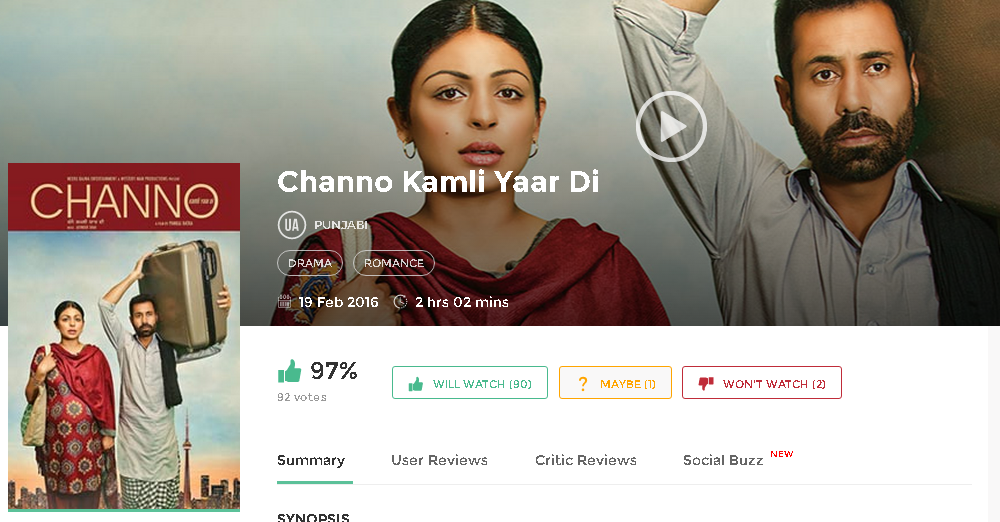The height and width of the screenshot is (522, 1000).
Task: Click thumbs-down icon in Won't Watch button
Action: coord(705,384)
